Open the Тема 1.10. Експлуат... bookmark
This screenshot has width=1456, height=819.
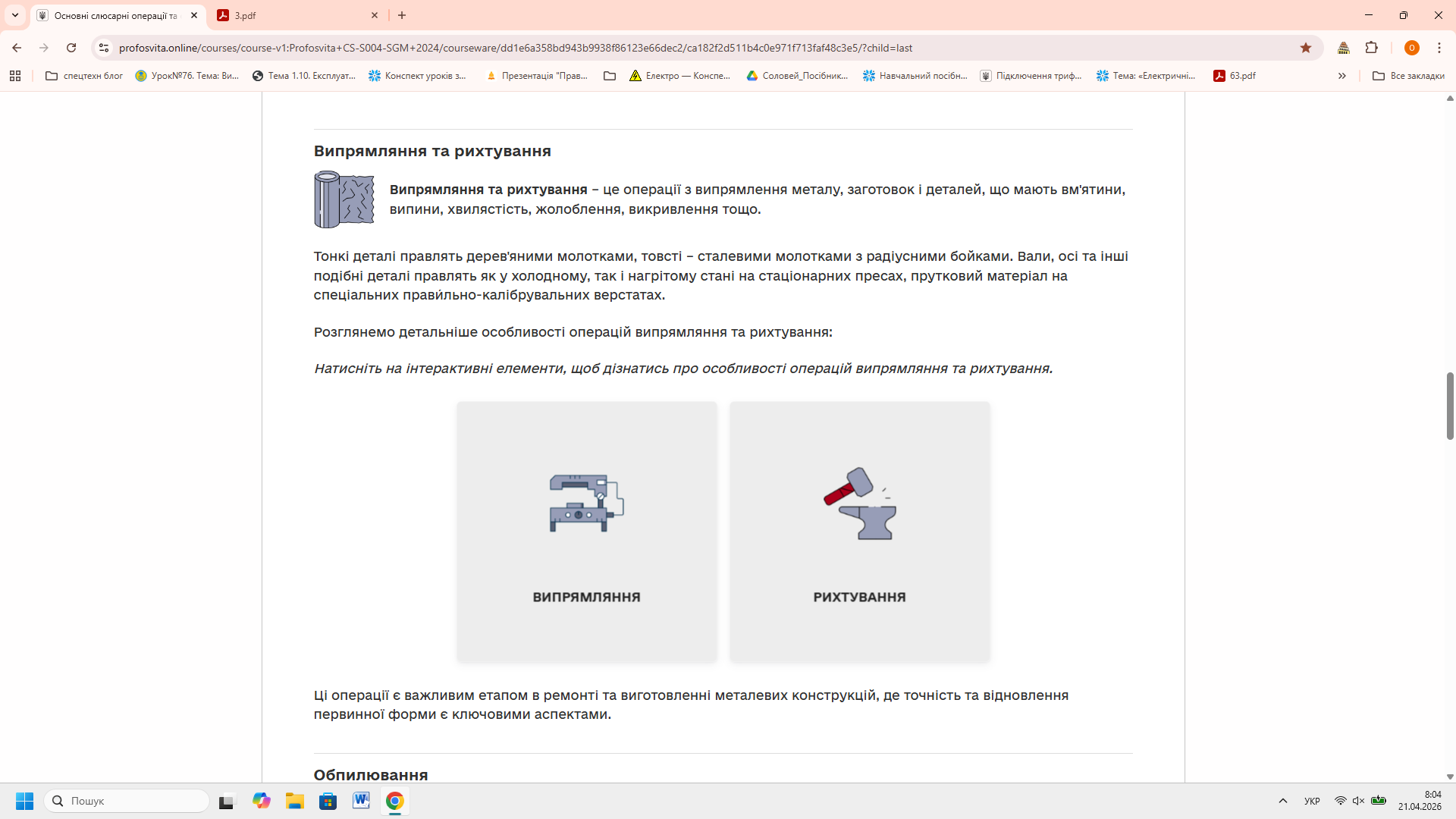[303, 76]
